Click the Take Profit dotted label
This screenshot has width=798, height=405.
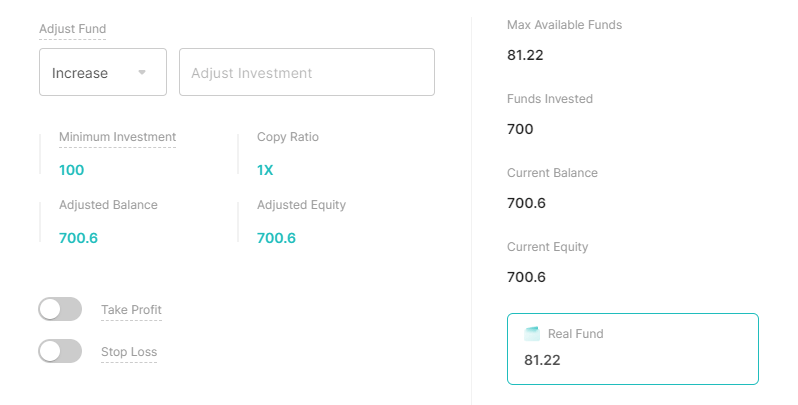(131, 310)
